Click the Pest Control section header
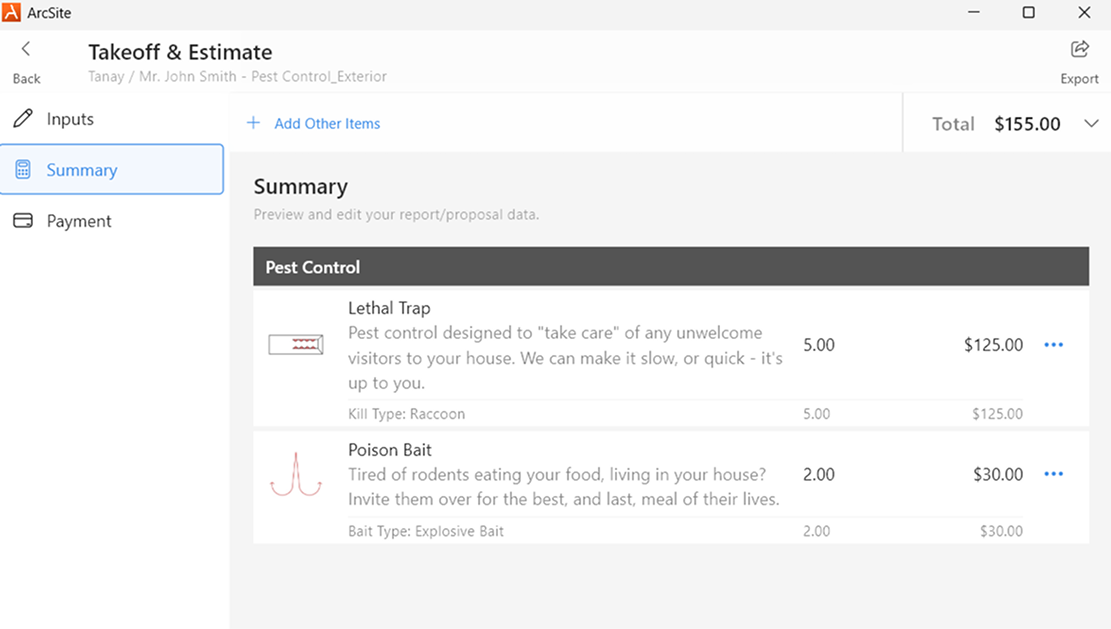Viewport: 1111px width, 629px height. point(671,266)
